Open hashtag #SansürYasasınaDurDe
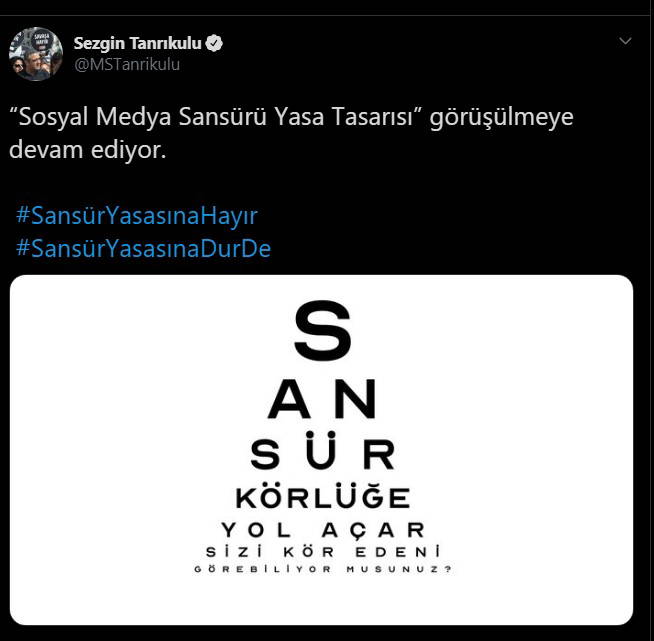Screen dimensions: 654x641 click(x=143, y=249)
